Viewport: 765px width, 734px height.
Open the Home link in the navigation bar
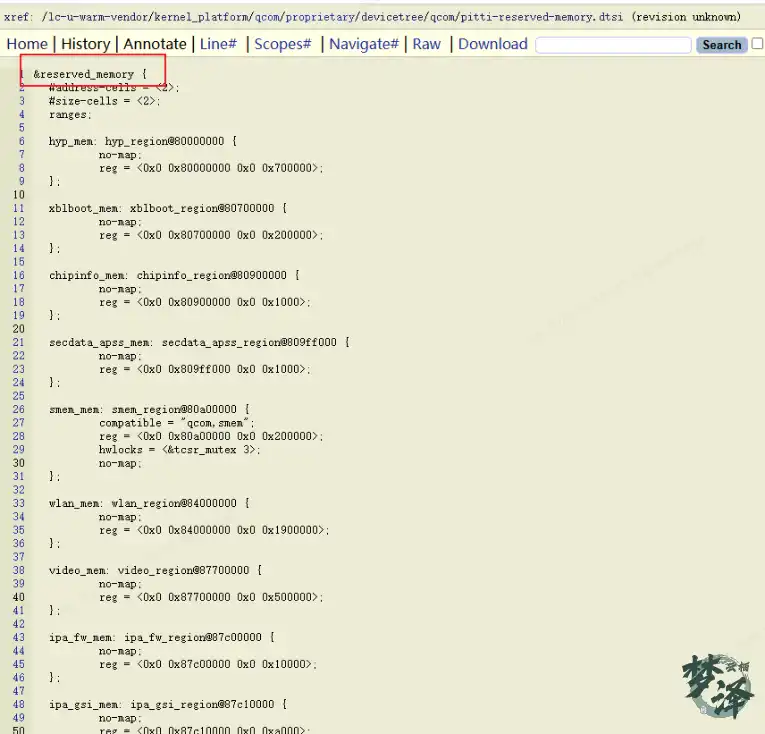pos(27,44)
